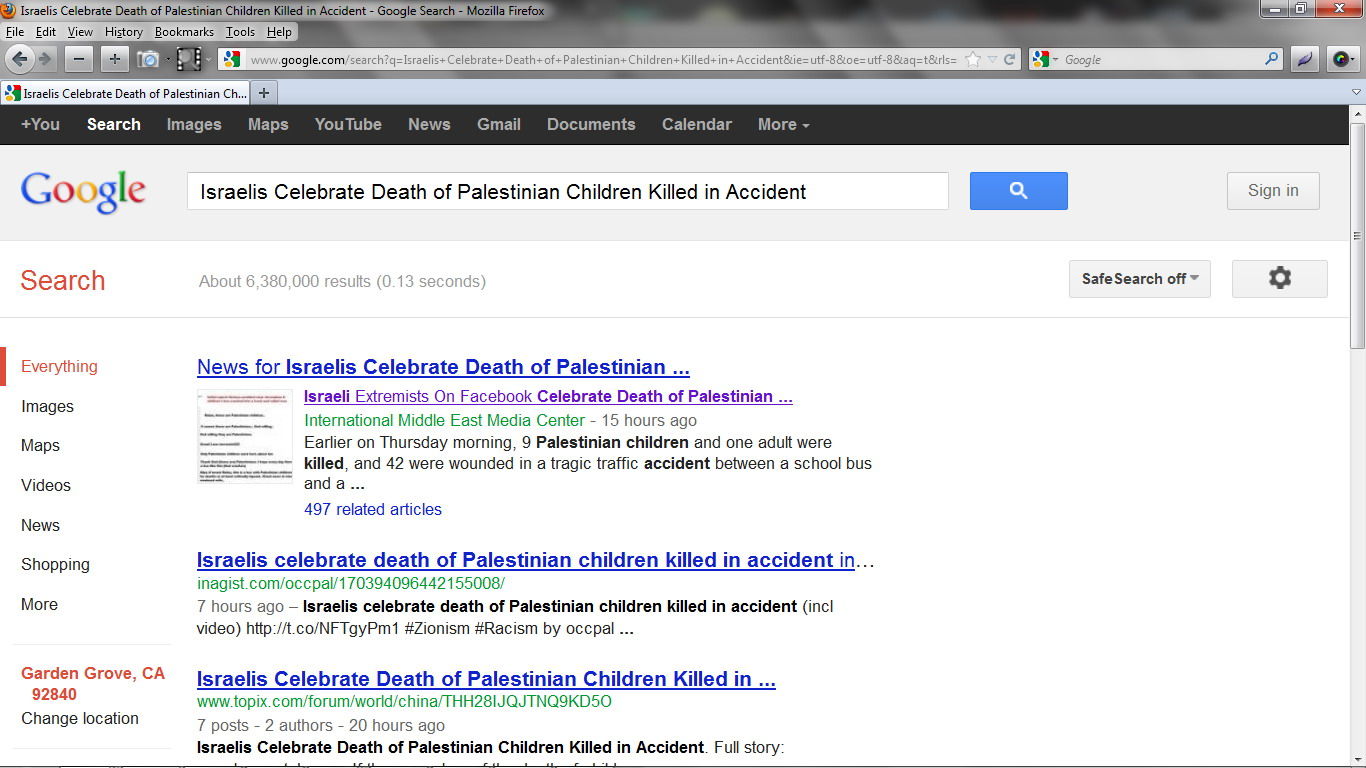Screen dimensions: 1366x768
Task: Filter results by News in sidebar
Action: coord(40,525)
